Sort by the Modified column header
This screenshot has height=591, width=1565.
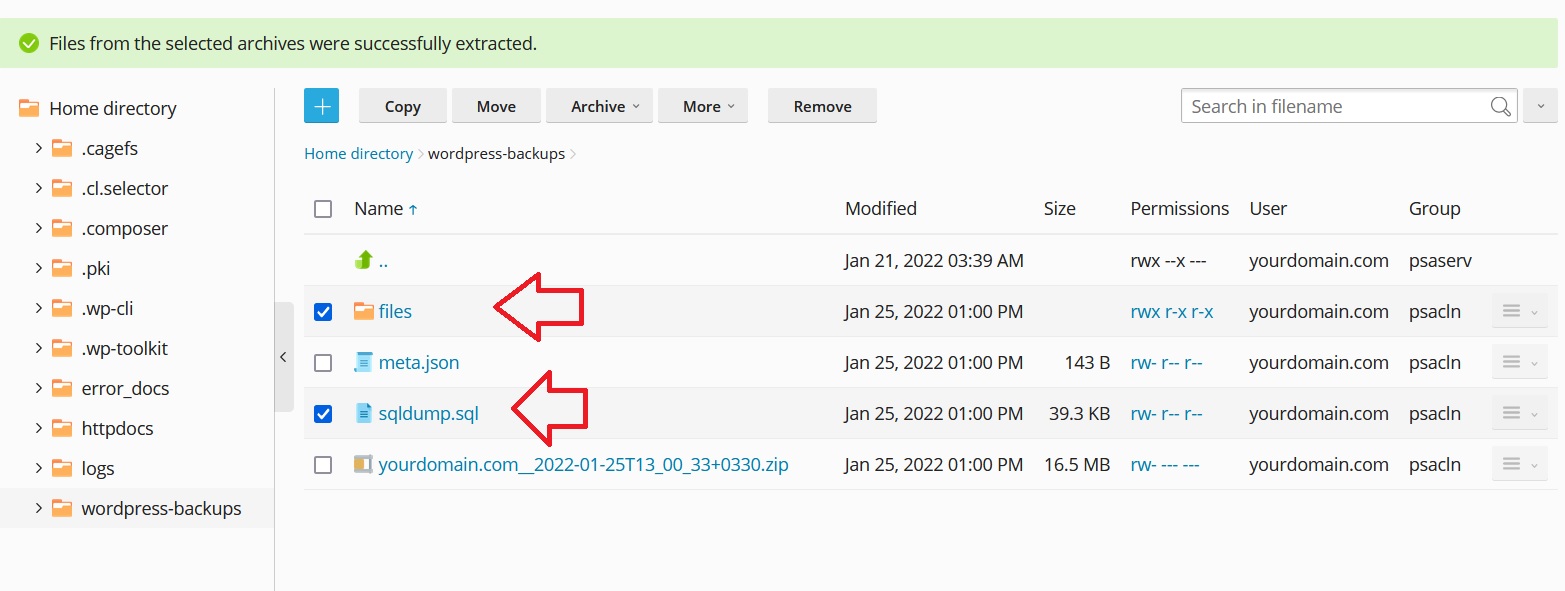(x=880, y=209)
